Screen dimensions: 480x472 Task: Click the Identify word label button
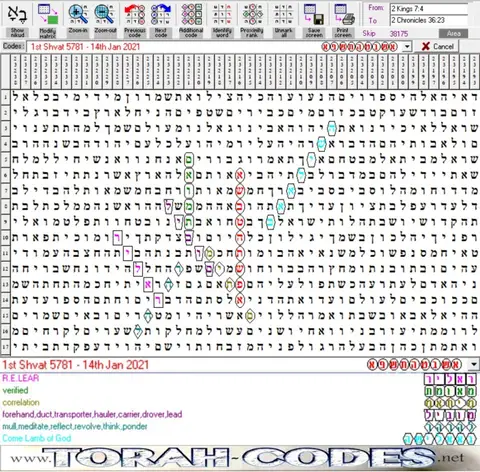[222, 33]
